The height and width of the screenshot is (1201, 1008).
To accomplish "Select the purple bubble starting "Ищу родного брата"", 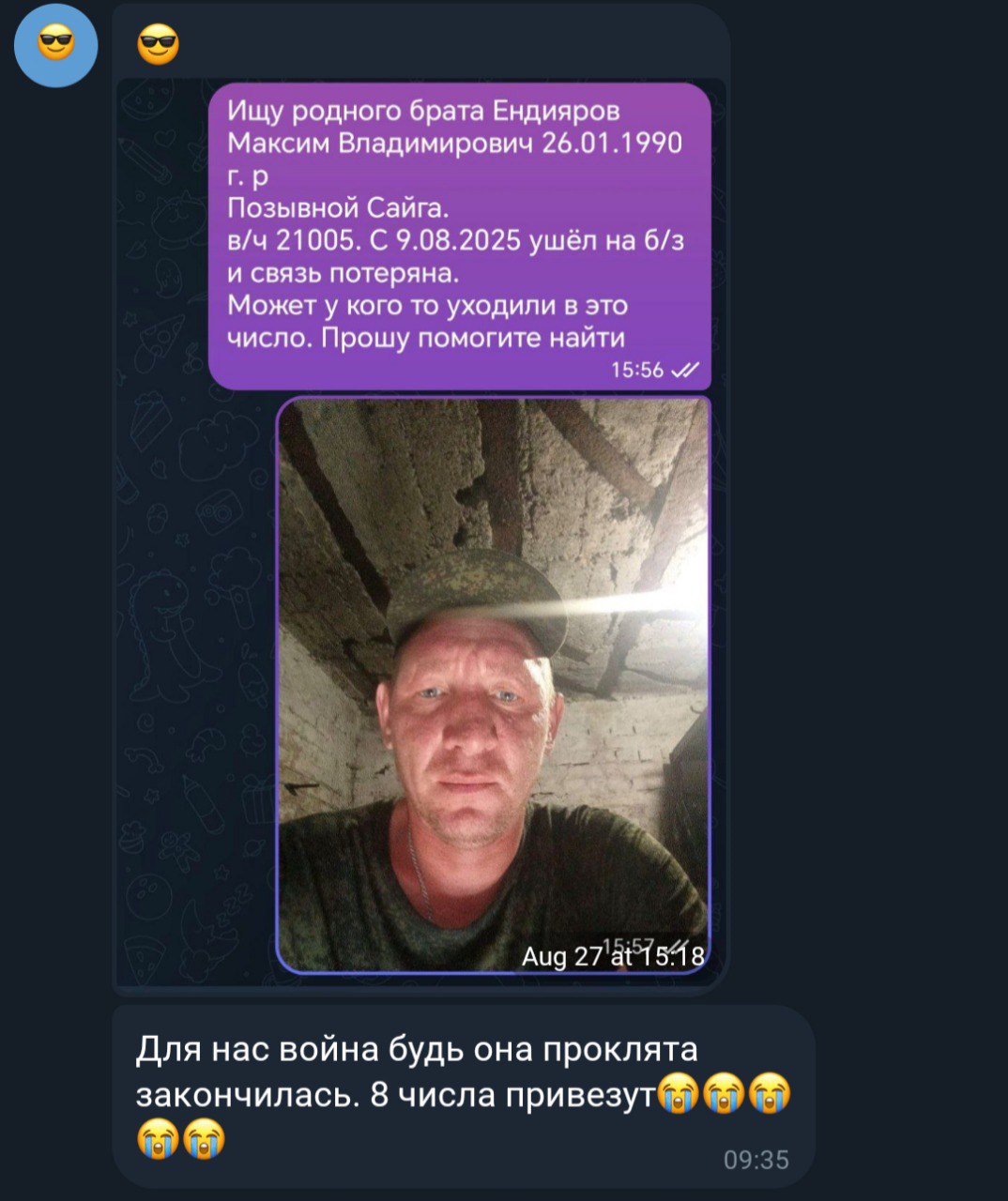I will pyautogui.click(x=460, y=236).
